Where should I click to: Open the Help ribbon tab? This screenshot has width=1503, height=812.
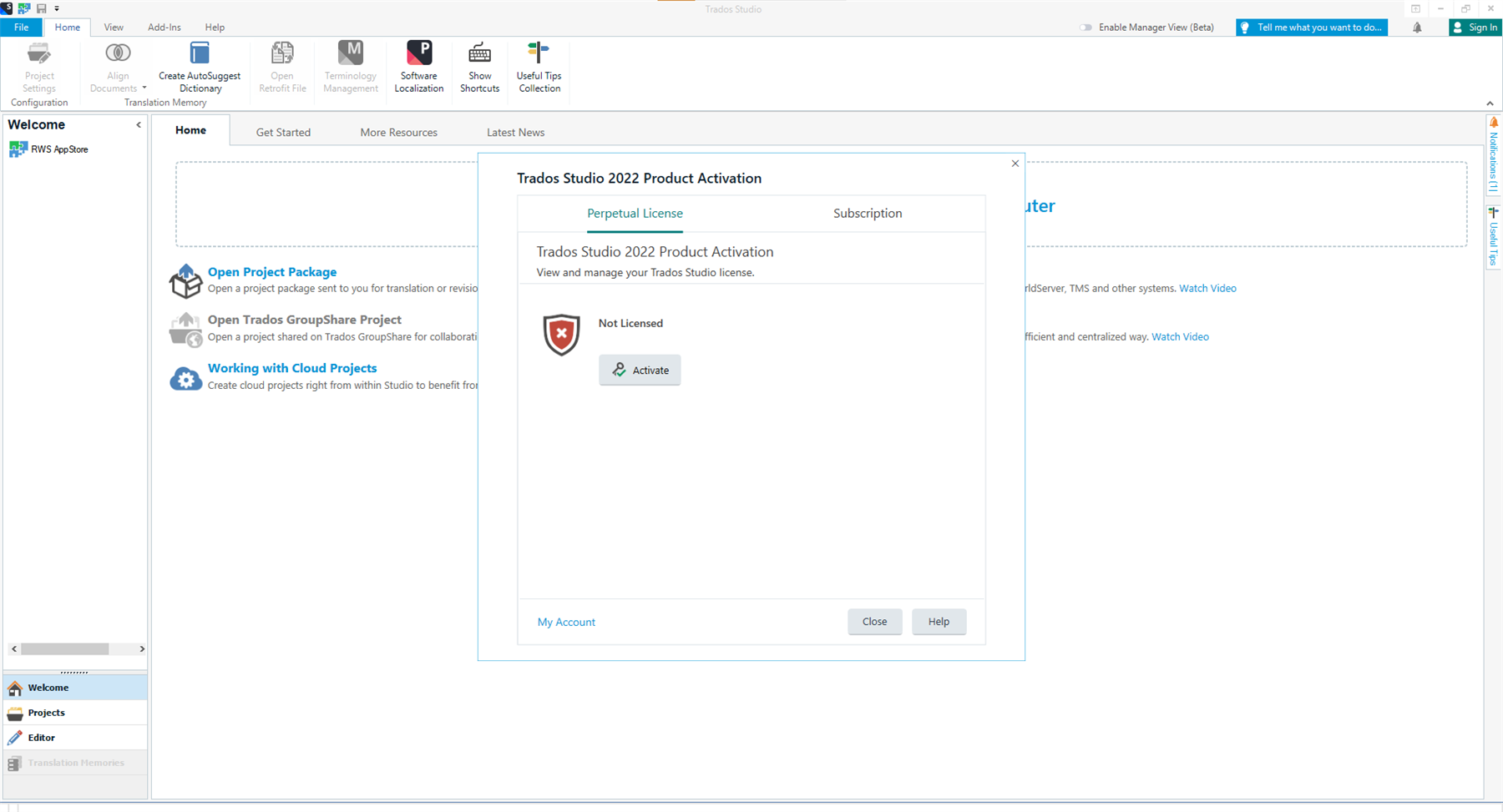[x=215, y=28]
